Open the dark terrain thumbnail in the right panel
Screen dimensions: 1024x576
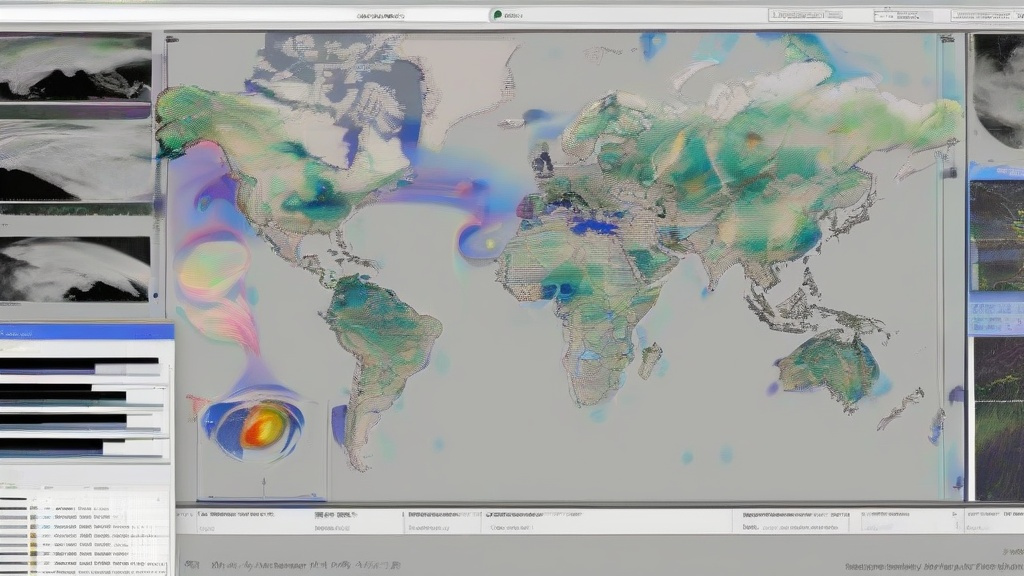(998, 418)
